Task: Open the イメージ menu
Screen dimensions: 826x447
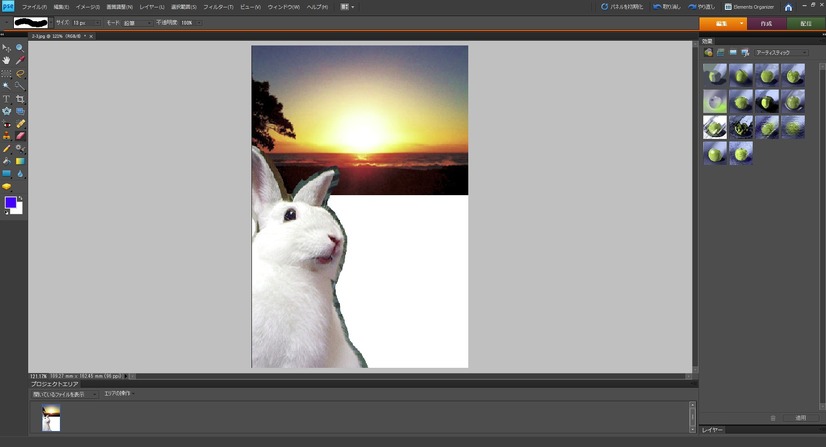Action: (x=87, y=7)
